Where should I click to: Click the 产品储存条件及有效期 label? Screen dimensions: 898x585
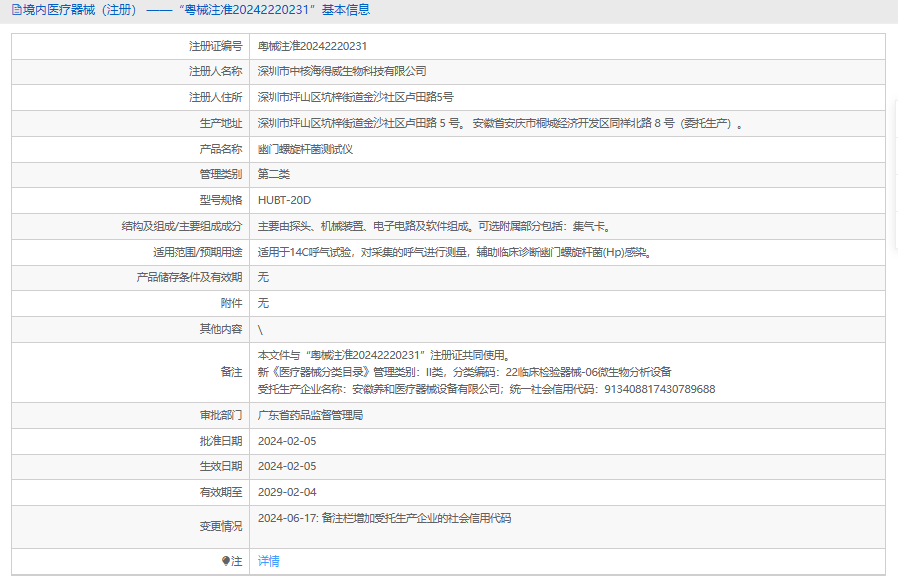click(189, 277)
